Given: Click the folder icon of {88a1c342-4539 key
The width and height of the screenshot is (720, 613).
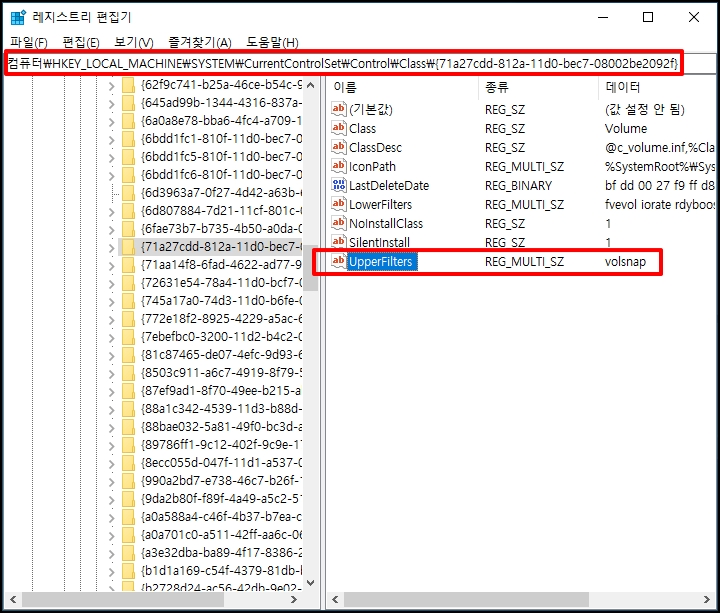Looking at the screenshot, I should click(129, 409).
